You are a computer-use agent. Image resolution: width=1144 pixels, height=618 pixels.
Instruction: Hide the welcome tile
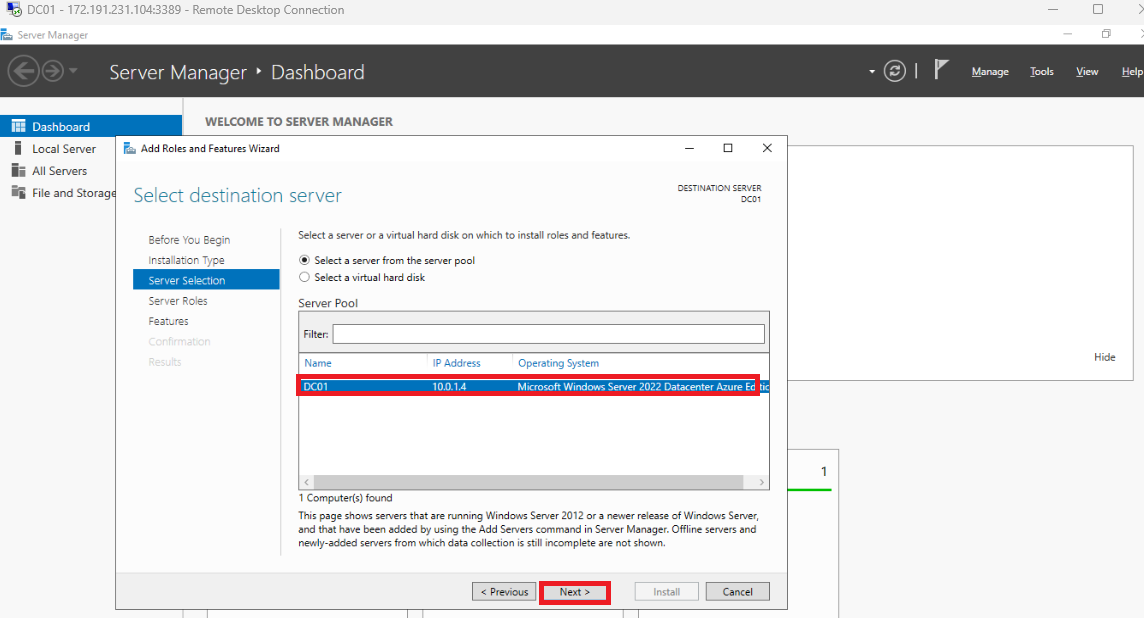coord(1105,357)
